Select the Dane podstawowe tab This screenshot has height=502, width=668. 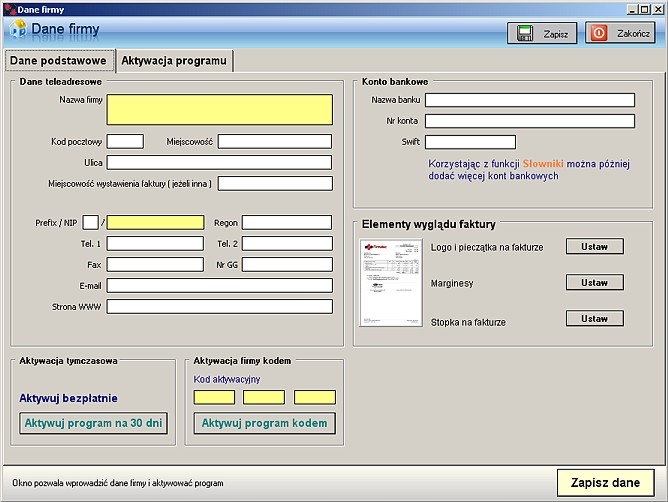[58, 61]
